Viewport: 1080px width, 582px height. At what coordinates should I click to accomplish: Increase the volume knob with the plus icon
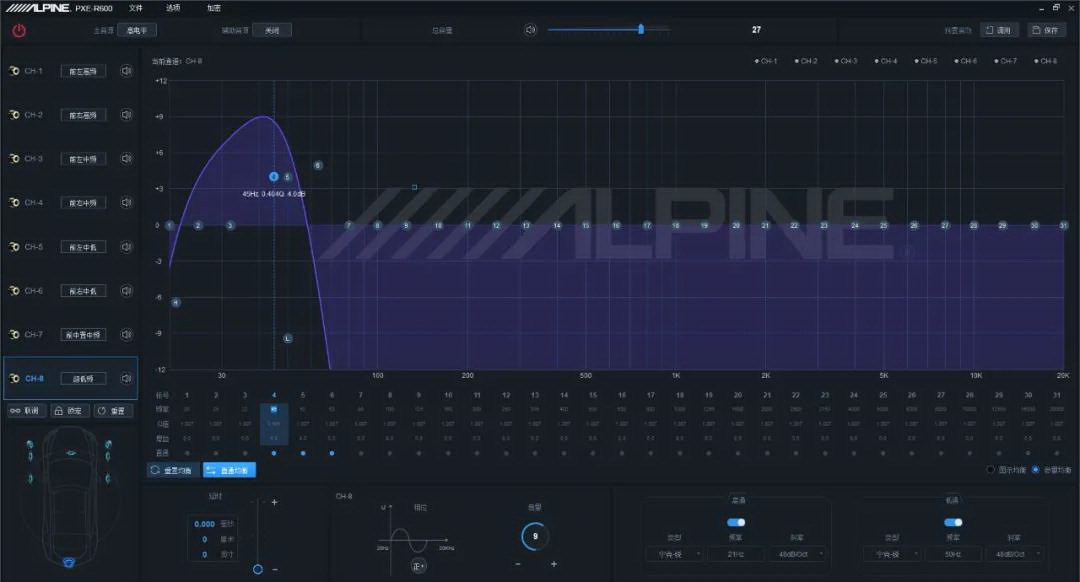[x=554, y=564]
